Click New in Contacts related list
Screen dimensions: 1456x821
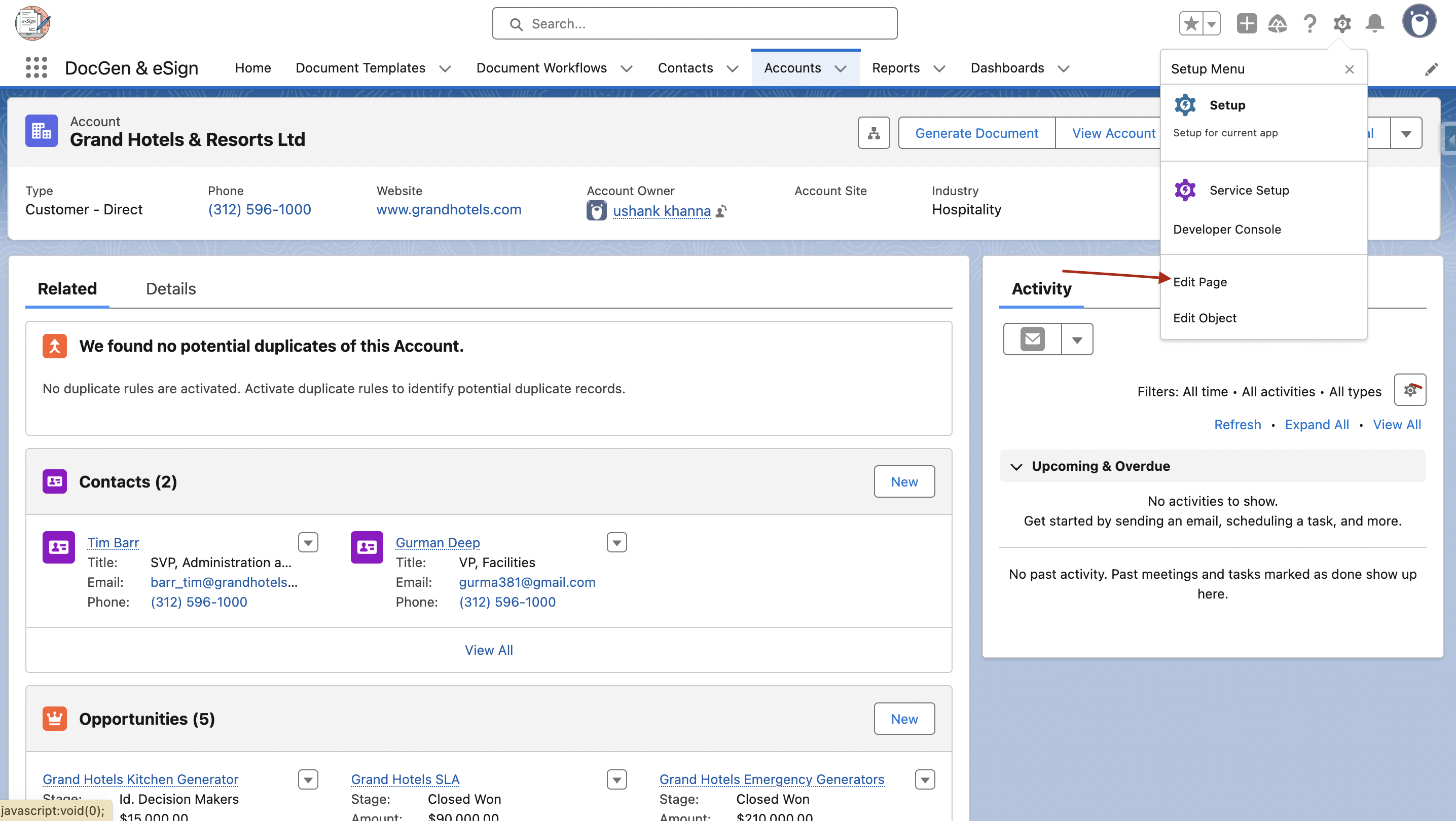tap(904, 481)
